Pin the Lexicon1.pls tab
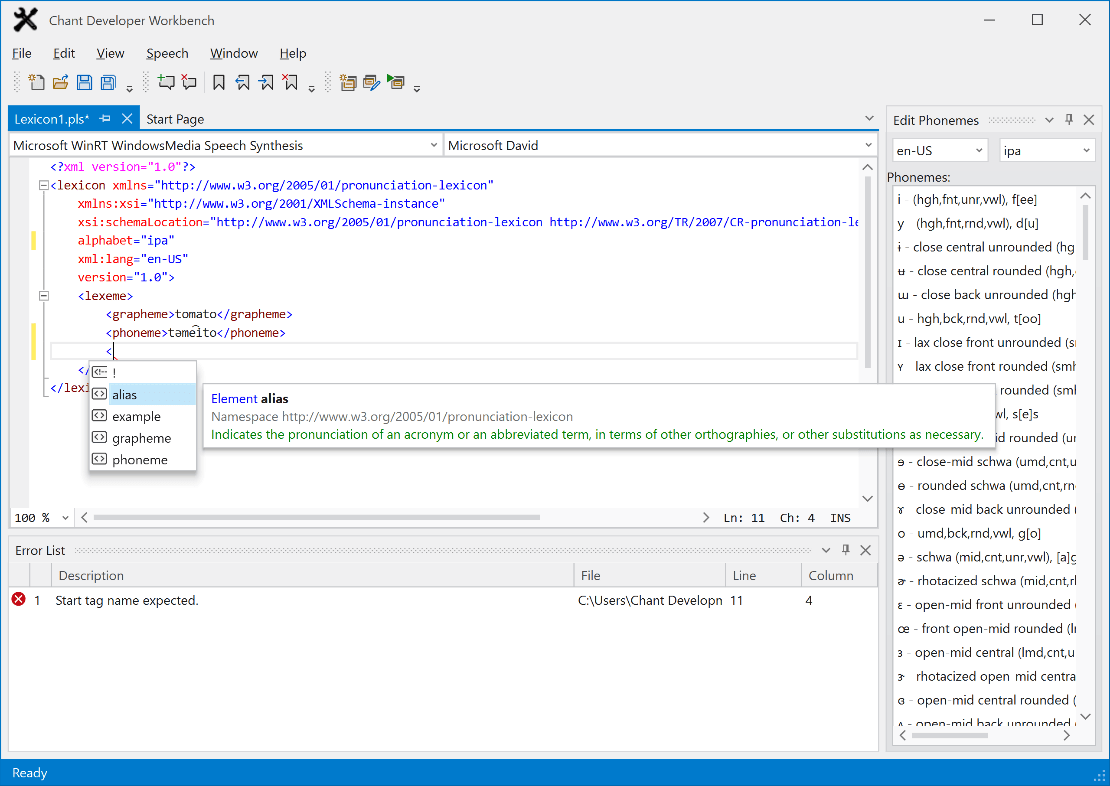1110x786 pixels. click(105, 119)
